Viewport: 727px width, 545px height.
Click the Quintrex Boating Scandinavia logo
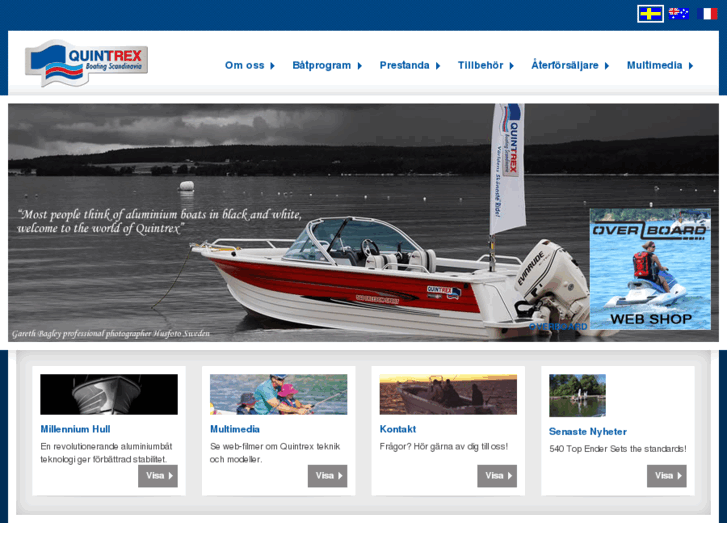pyautogui.click(x=86, y=63)
